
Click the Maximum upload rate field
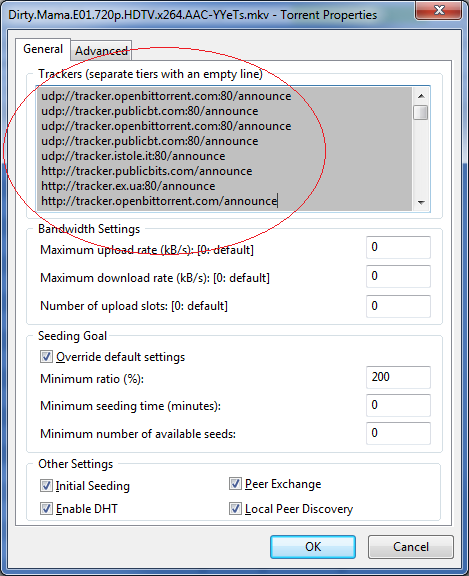click(x=398, y=247)
